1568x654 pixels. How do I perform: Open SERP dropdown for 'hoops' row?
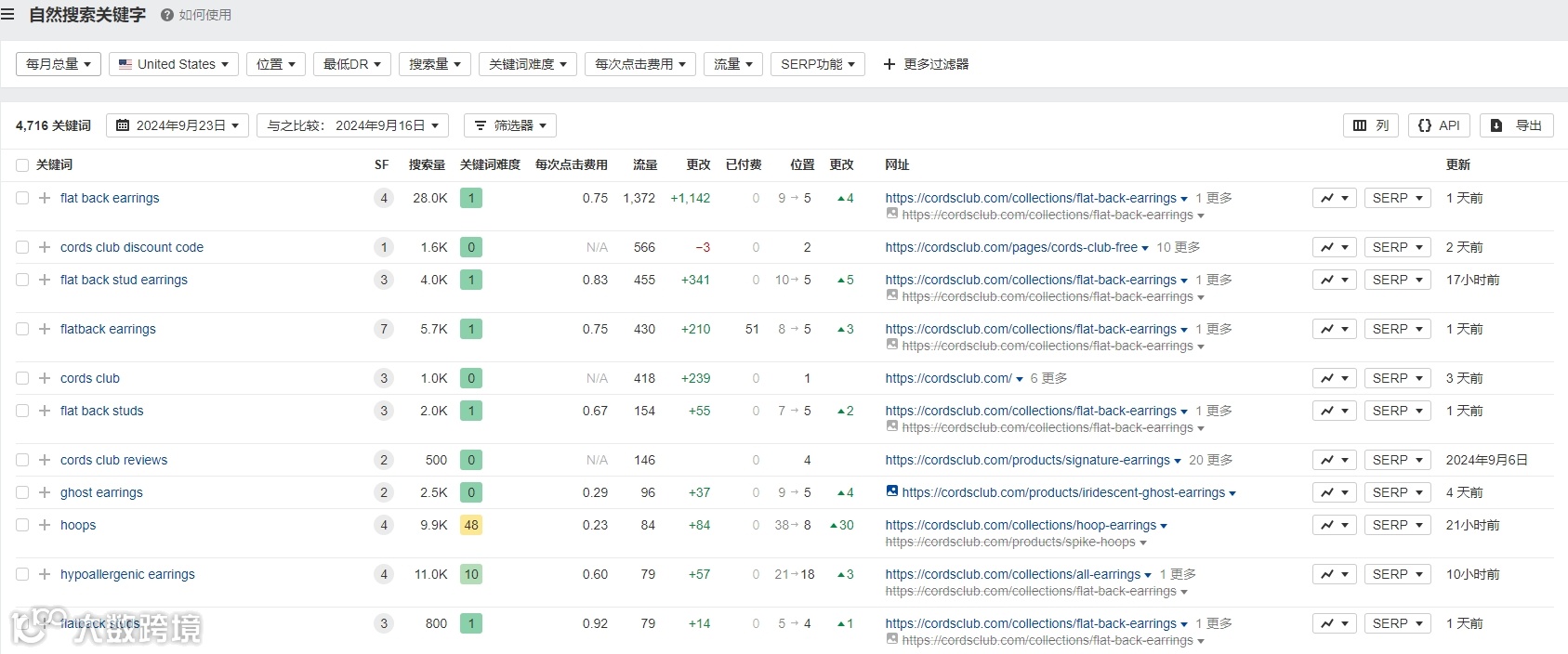click(x=1397, y=525)
